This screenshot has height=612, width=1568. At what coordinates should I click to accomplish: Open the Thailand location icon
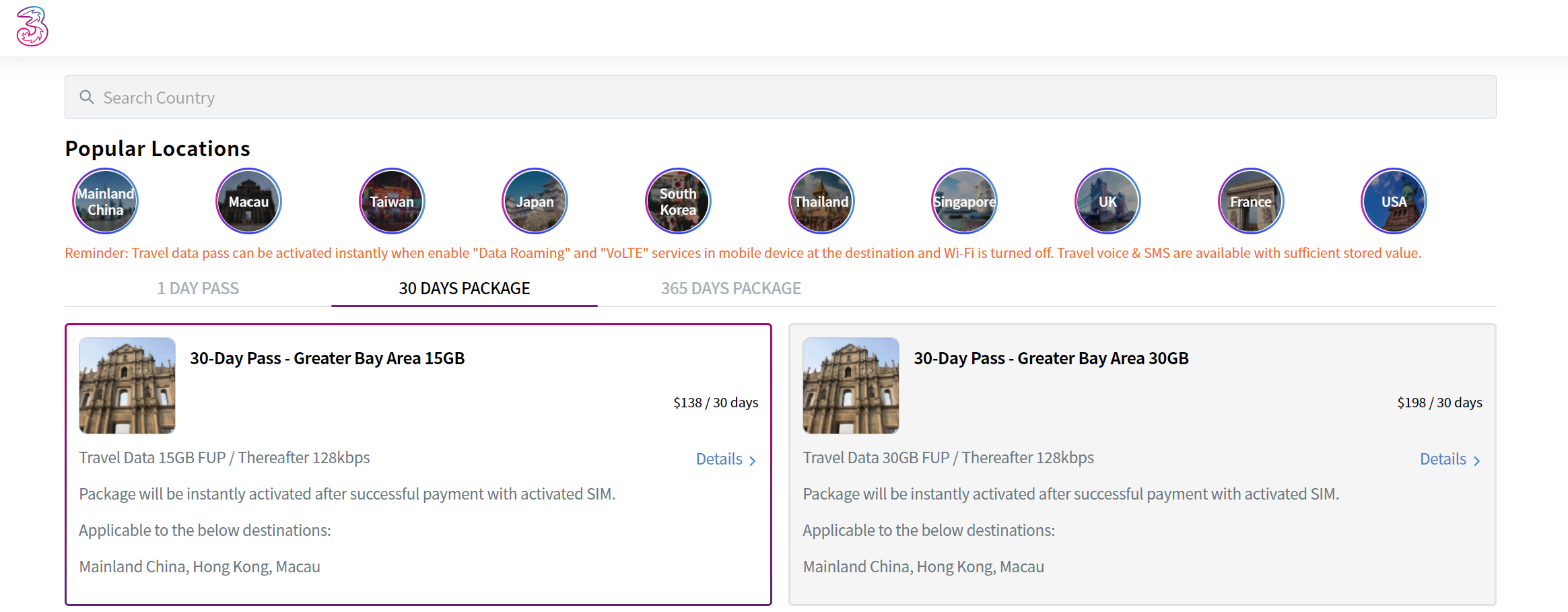pos(821,201)
